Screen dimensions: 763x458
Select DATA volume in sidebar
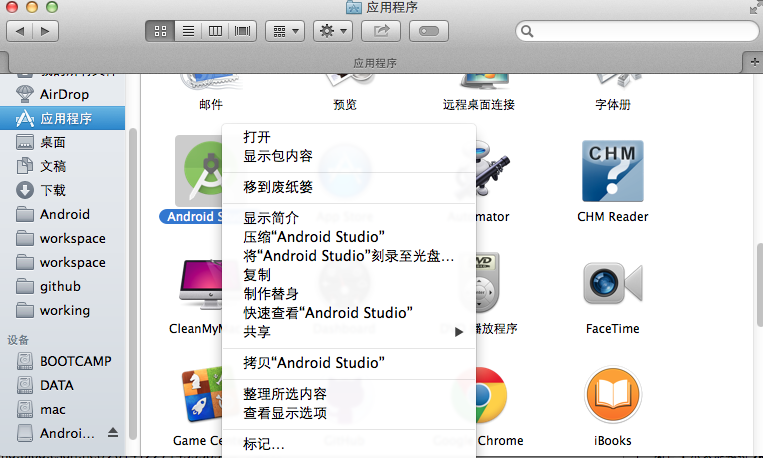point(62,385)
